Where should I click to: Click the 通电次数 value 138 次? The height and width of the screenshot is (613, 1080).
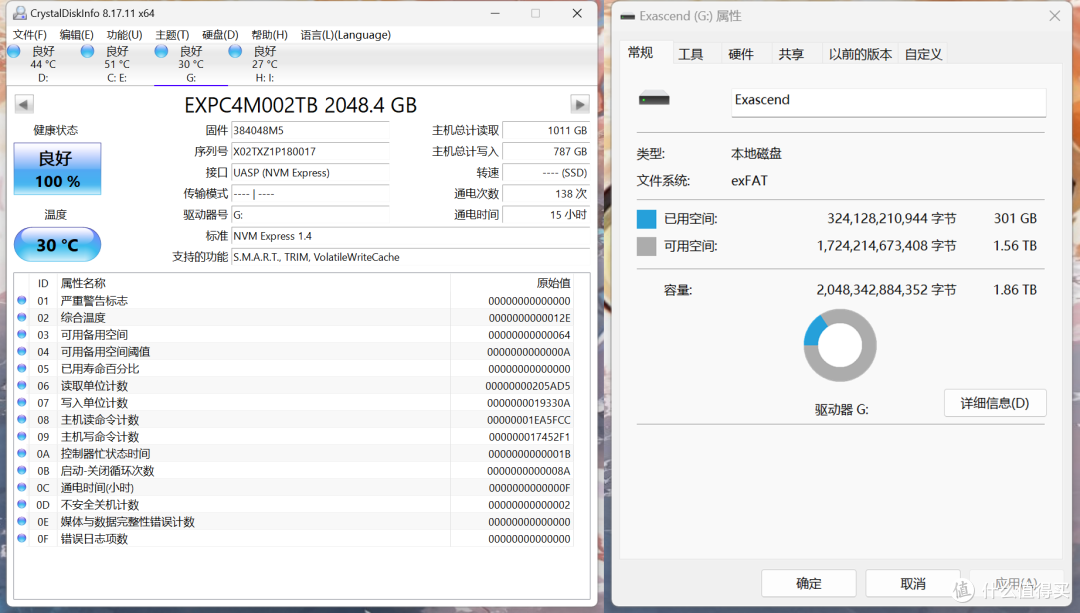tap(546, 194)
